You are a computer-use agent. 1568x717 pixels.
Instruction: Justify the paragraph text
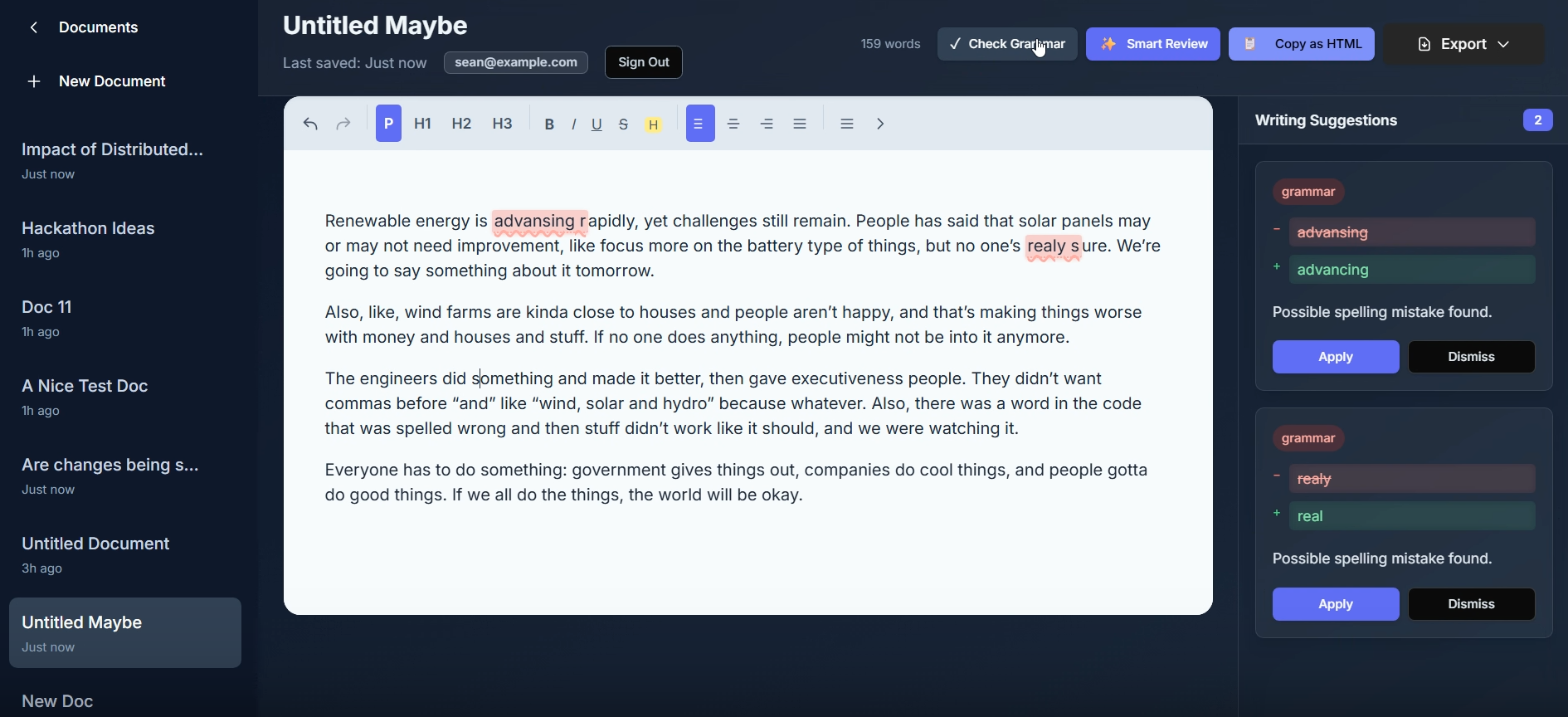coord(801,124)
